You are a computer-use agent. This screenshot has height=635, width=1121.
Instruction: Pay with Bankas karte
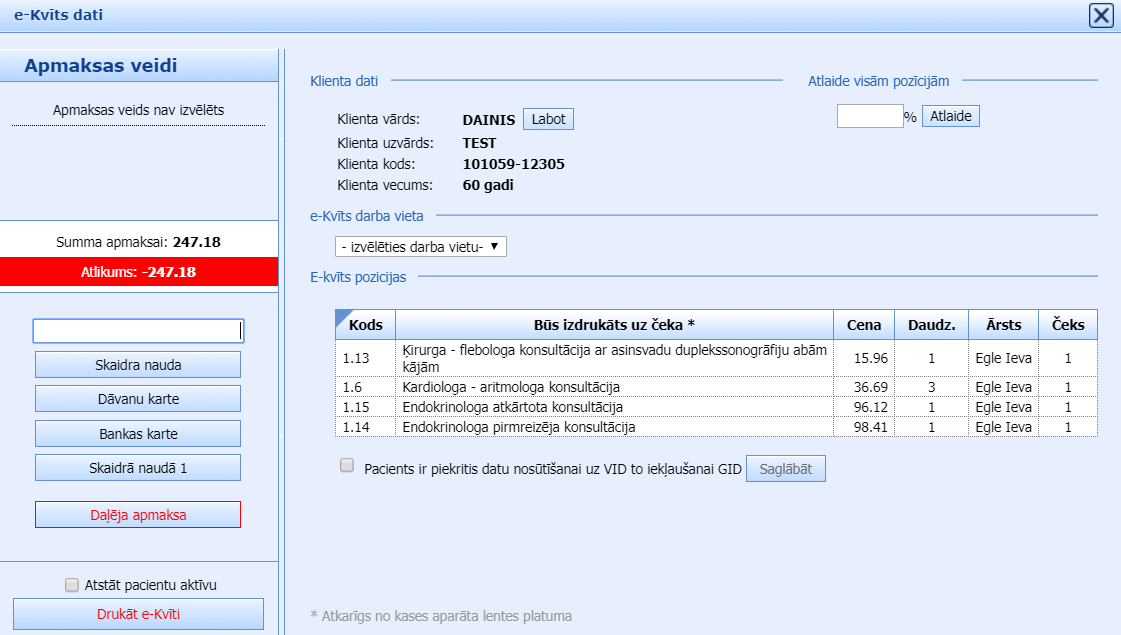coord(138,434)
